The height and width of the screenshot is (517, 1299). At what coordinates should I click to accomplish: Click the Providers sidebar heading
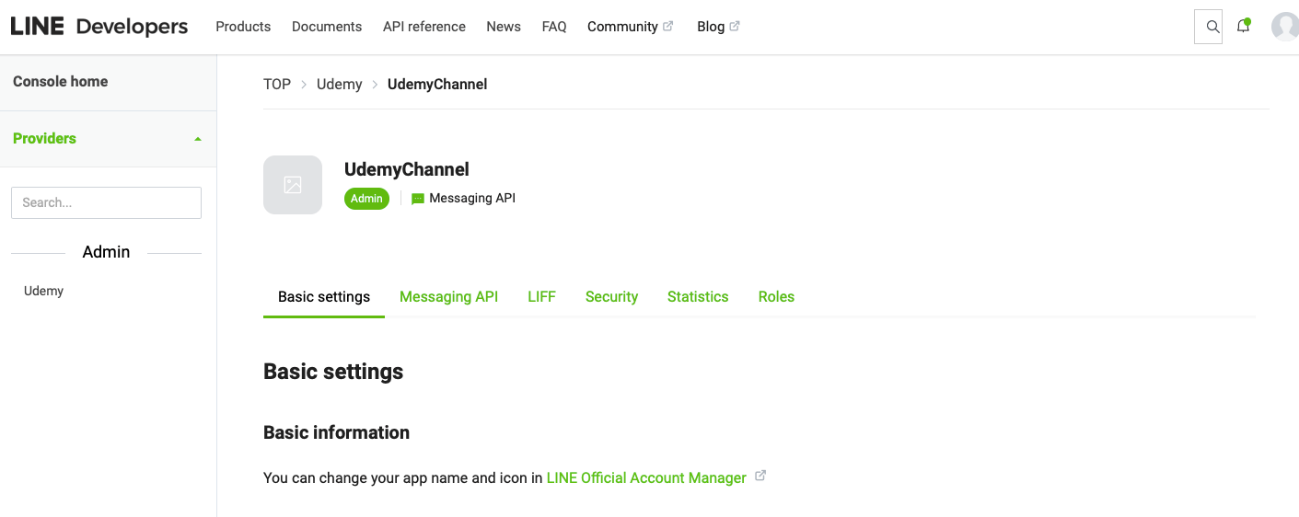[x=44, y=138]
